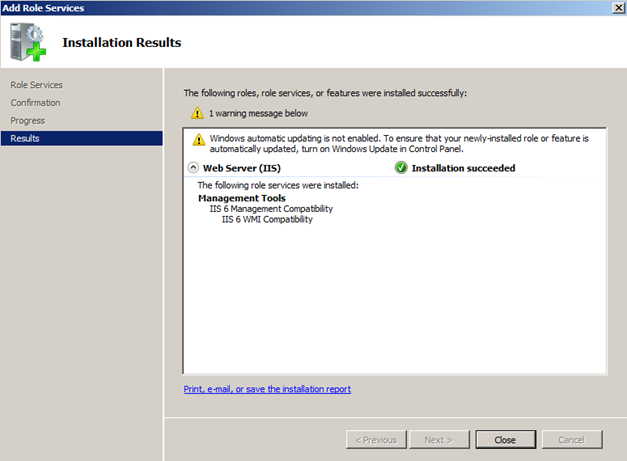Screen dimensions: 627x461
Task: Select the Role Services step
Action: click(x=36, y=85)
